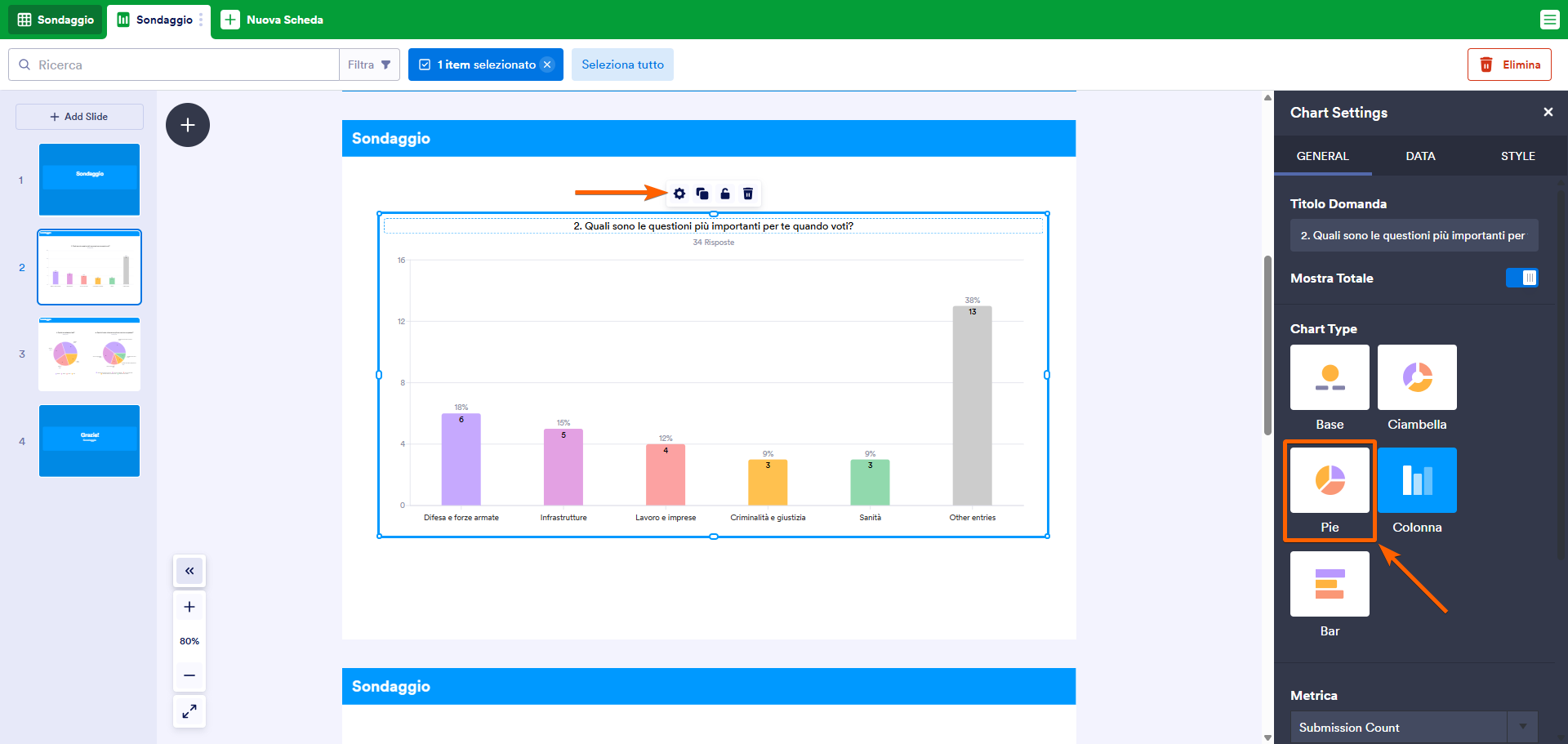Switch to the DATA tab

1420,156
